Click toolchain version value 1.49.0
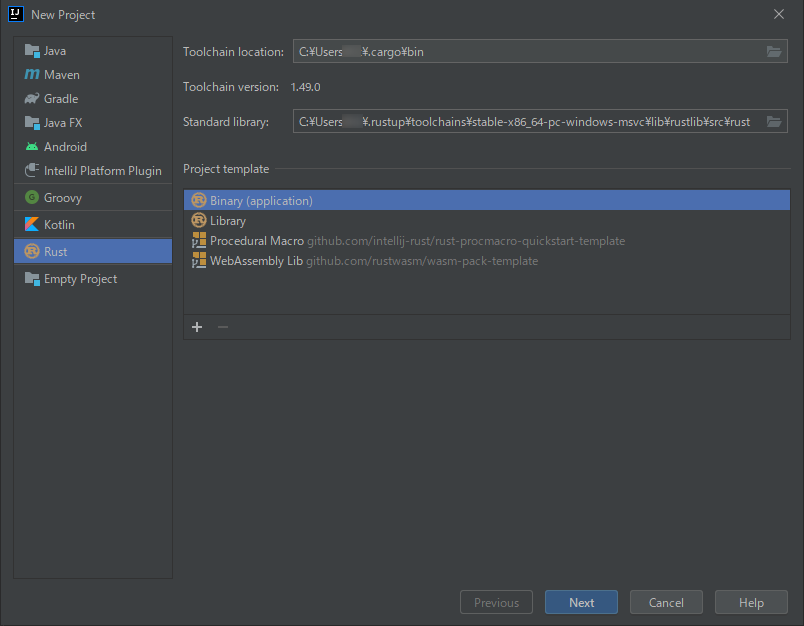The image size is (804, 626). (x=305, y=87)
